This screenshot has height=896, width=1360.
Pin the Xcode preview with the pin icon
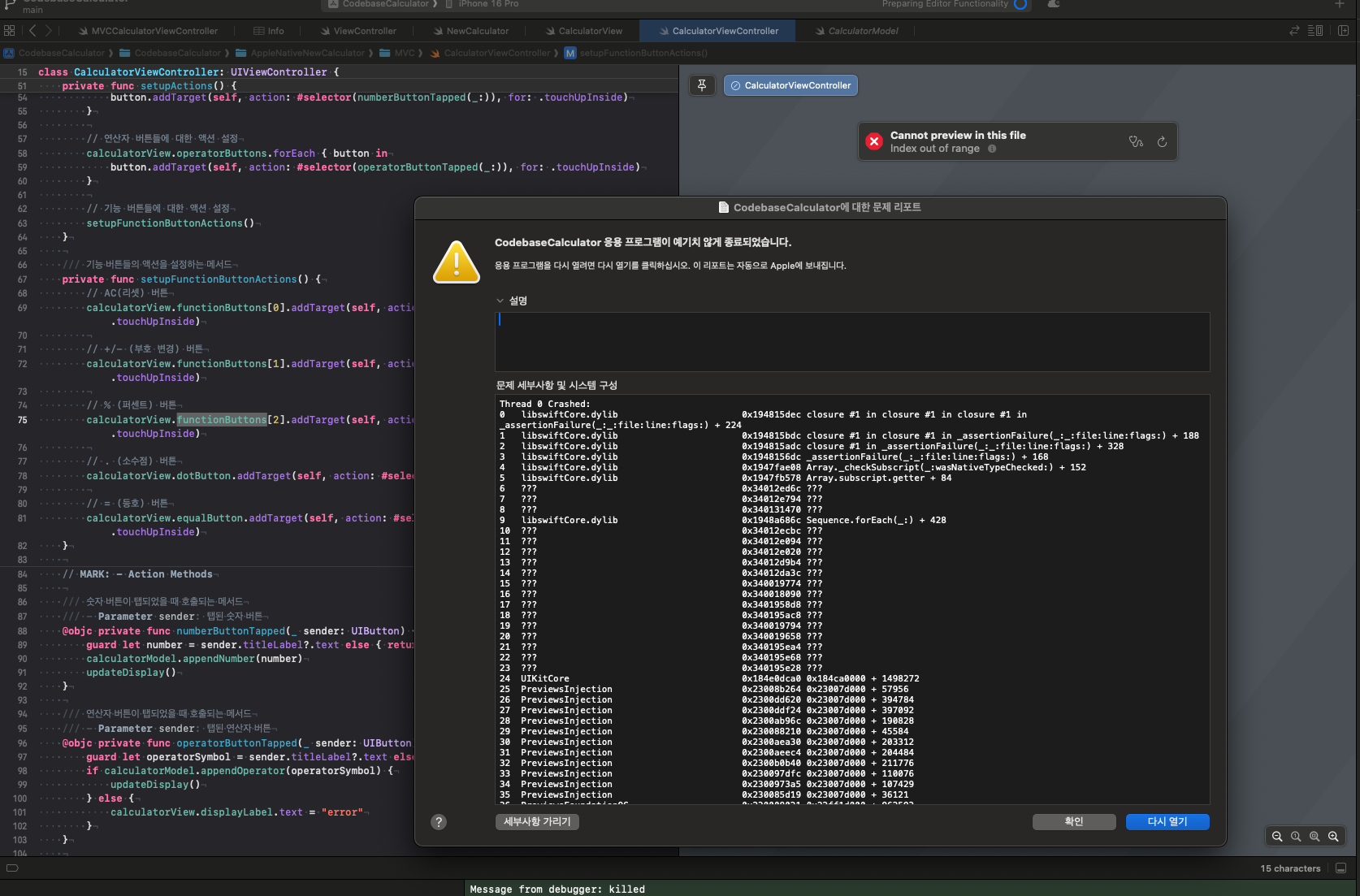pyautogui.click(x=702, y=85)
